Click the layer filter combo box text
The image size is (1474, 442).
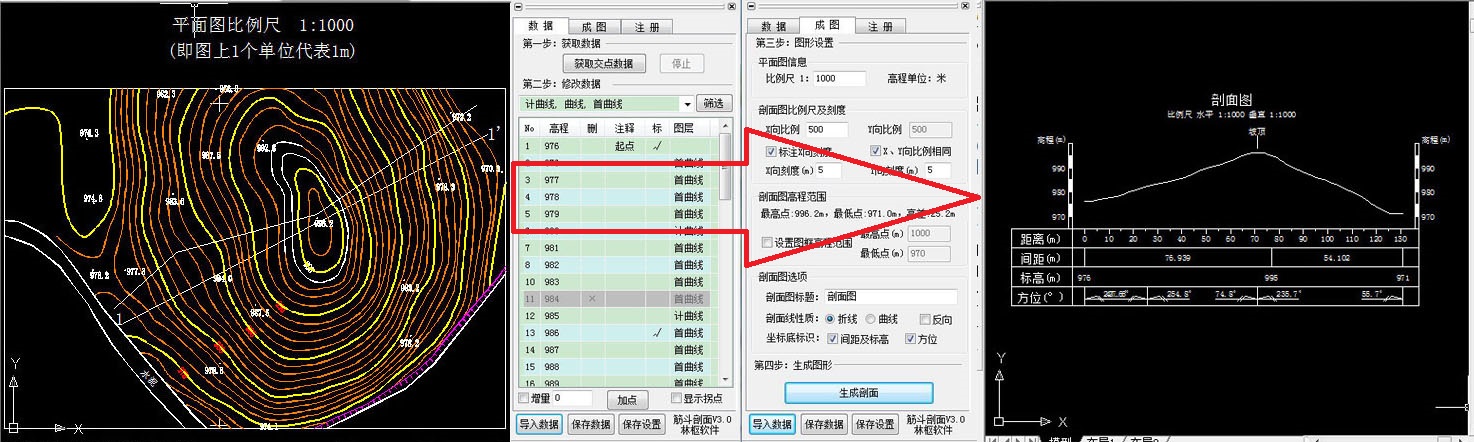[x=601, y=104]
